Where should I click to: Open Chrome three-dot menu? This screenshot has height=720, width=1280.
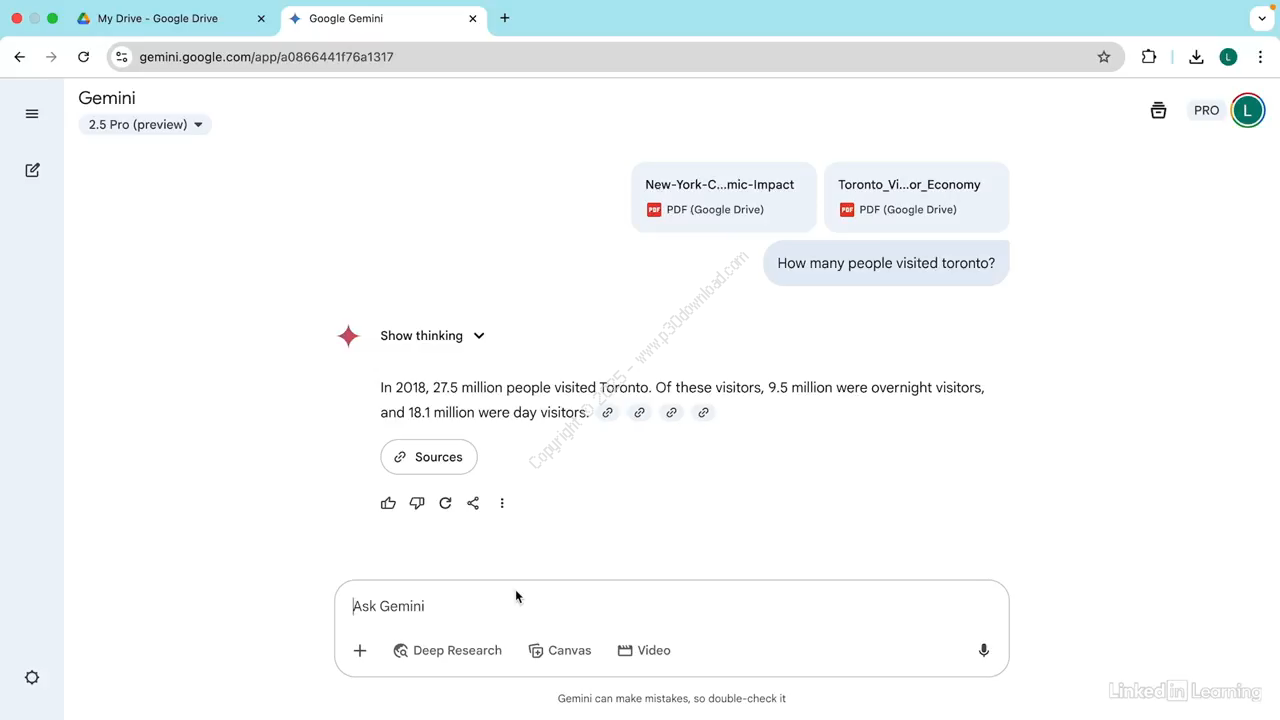pos(1262,57)
